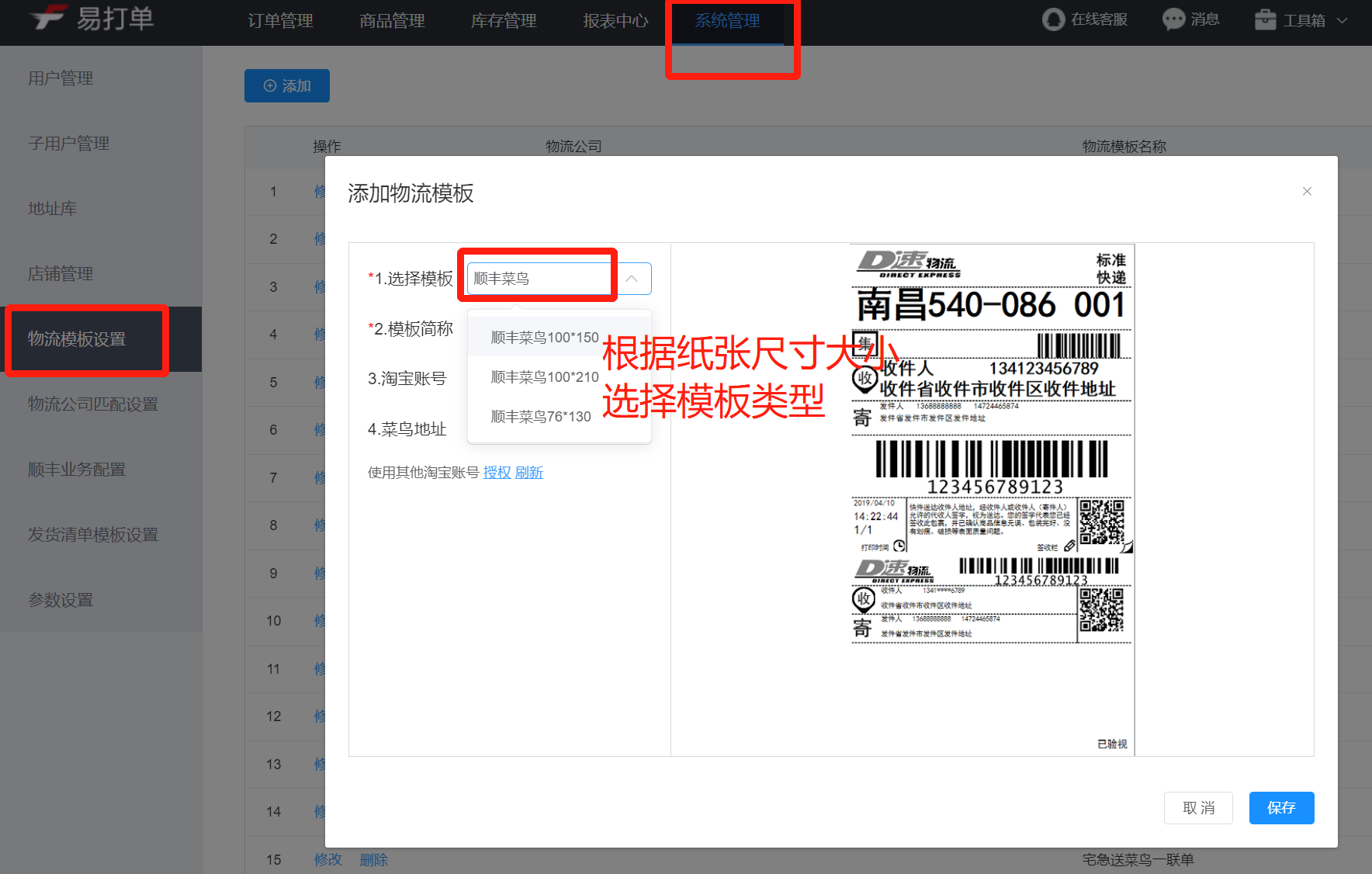Screen dimensions: 1372x874
Task: Open the 消息 chat bubble icon
Action: point(1173,19)
